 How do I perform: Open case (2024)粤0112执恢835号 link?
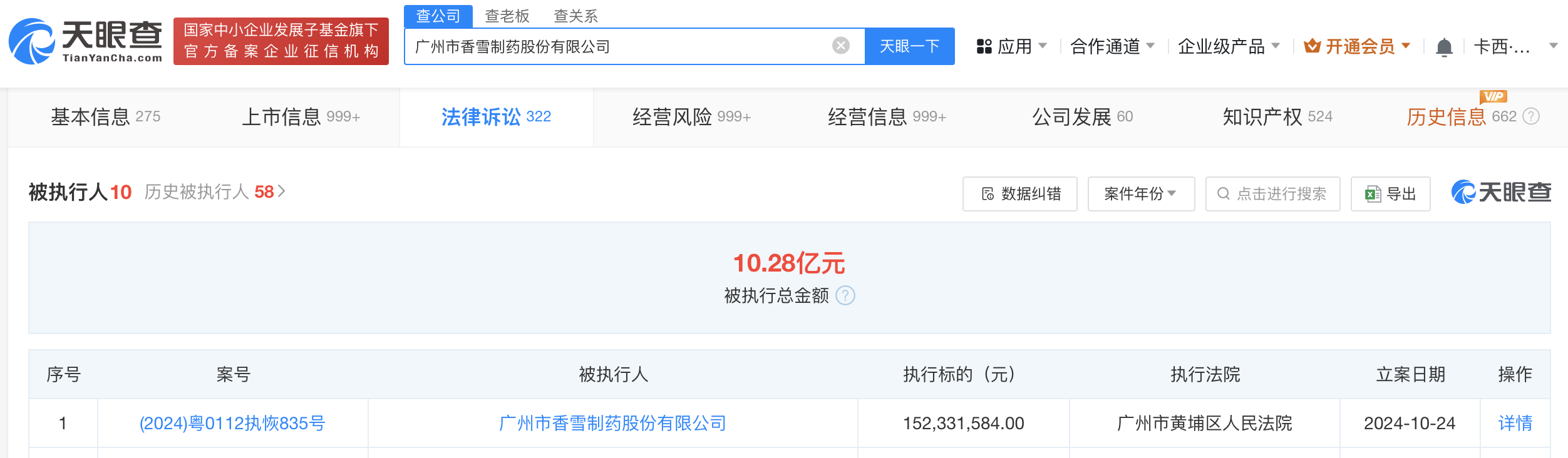click(x=232, y=424)
